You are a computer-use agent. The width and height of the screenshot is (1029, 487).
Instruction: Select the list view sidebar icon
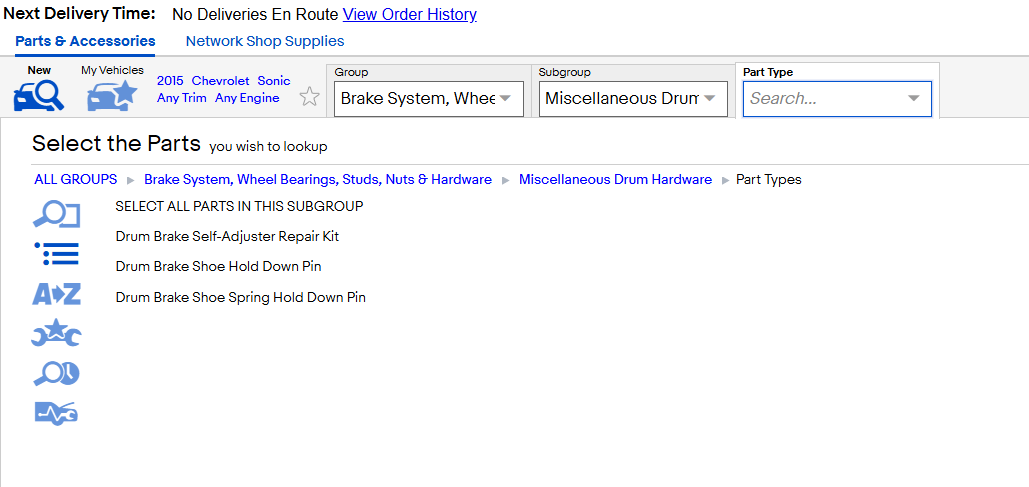(x=56, y=254)
